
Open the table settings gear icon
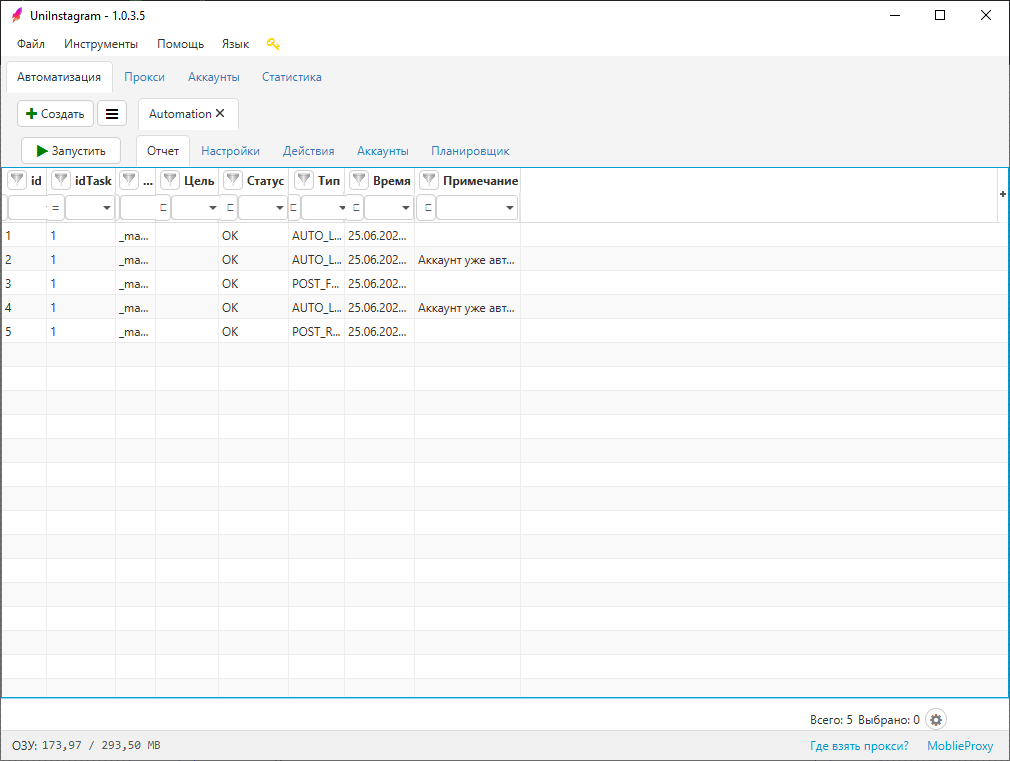pyautogui.click(x=935, y=719)
